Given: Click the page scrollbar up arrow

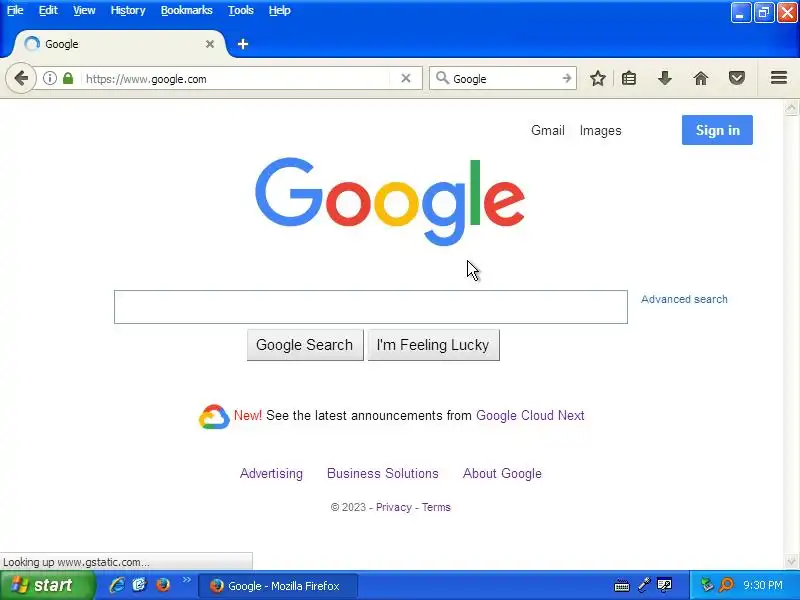Looking at the screenshot, I should point(791,108).
